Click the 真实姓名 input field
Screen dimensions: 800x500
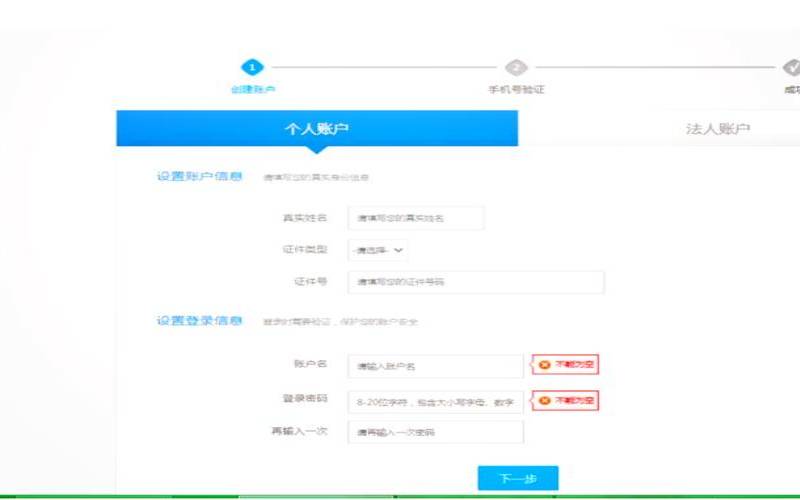tap(416, 218)
